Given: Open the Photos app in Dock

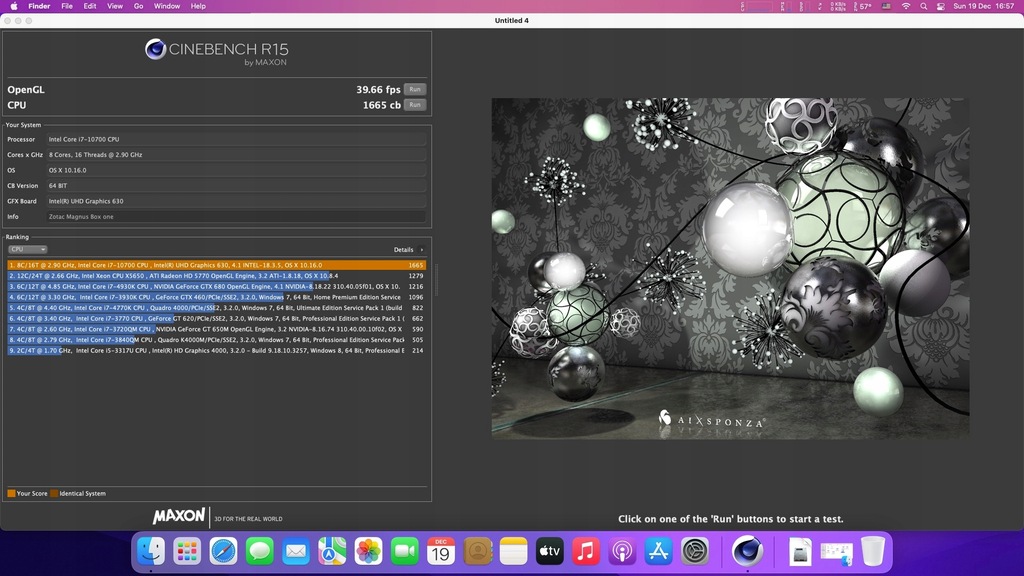Looking at the screenshot, I should click(368, 551).
